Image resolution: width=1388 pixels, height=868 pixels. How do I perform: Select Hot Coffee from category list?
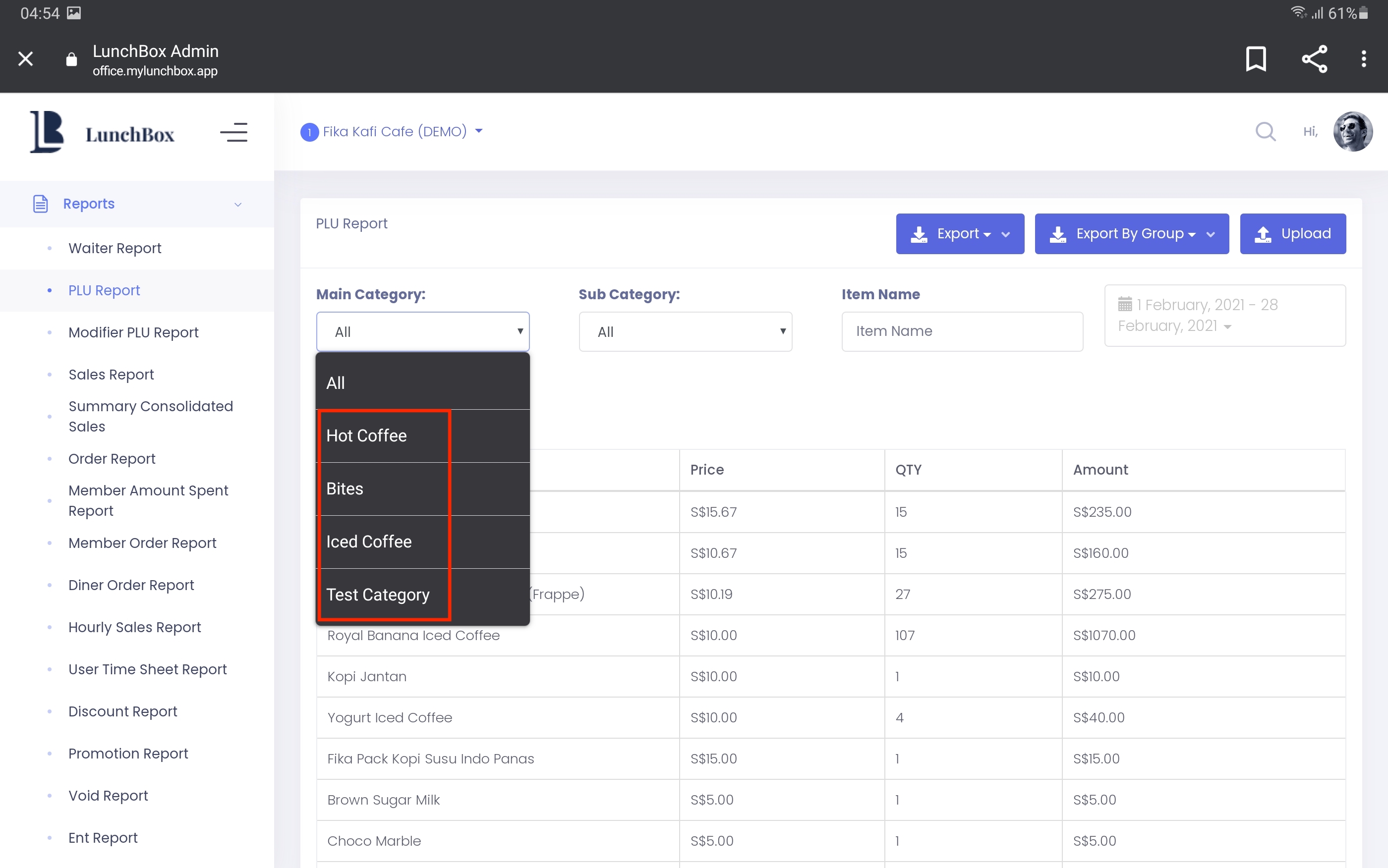click(x=366, y=435)
